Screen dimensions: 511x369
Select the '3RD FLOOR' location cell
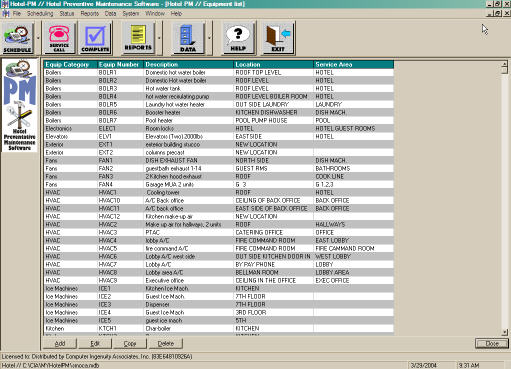click(274, 312)
